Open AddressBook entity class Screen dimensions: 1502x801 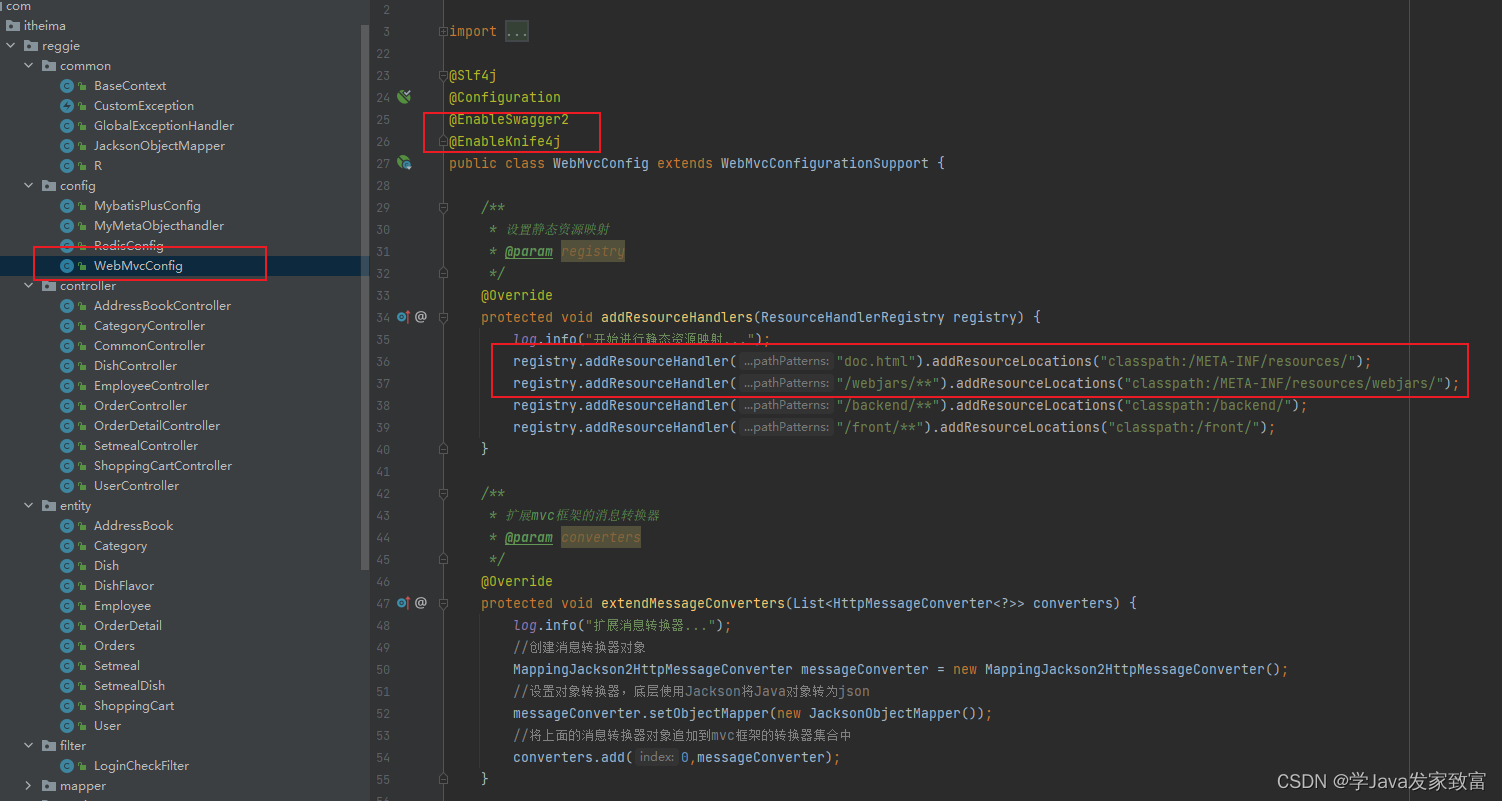(133, 526)
